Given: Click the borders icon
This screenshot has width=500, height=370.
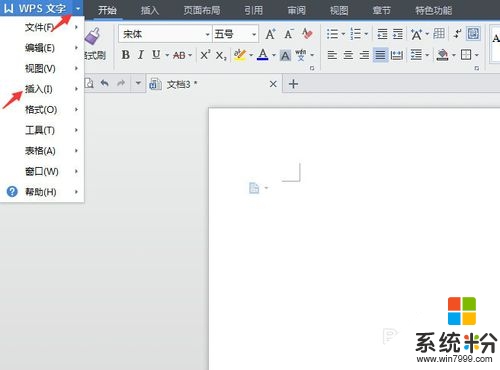Looking at the screenshot, I should [x=466, y=55].
